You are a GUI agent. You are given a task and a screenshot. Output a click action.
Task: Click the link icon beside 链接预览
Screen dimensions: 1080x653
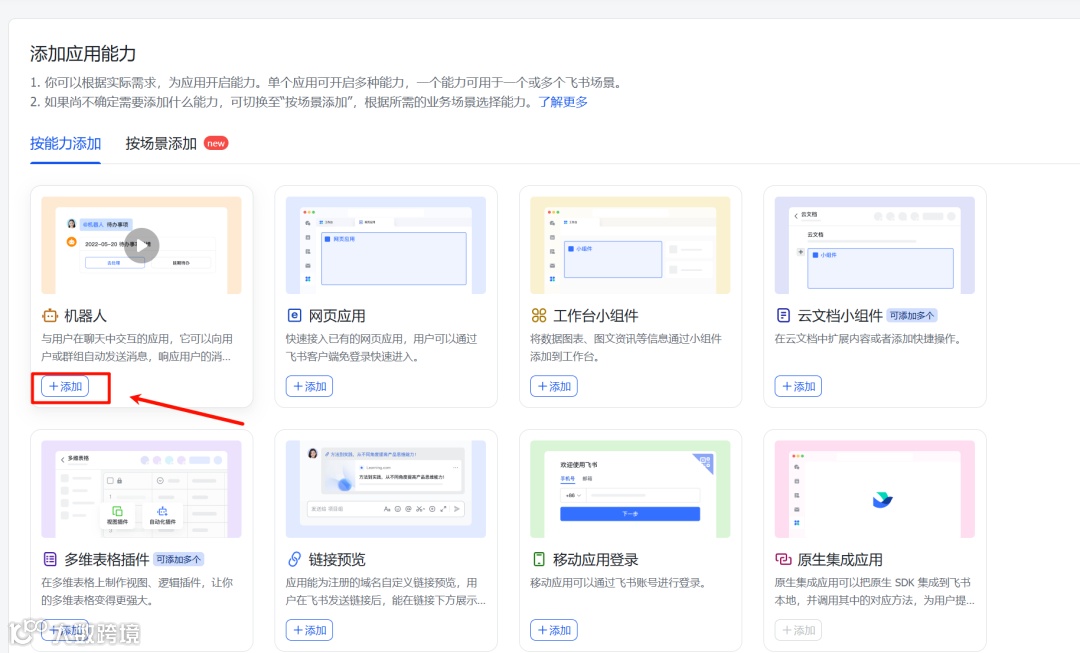pyautogui.click(x=294, y=559)
